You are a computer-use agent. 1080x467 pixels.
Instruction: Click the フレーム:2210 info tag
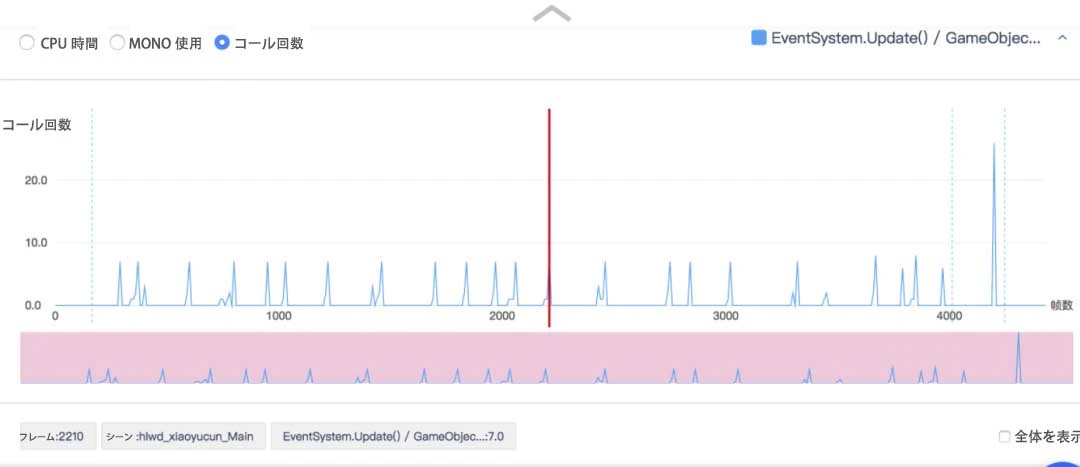click(58, 436)
